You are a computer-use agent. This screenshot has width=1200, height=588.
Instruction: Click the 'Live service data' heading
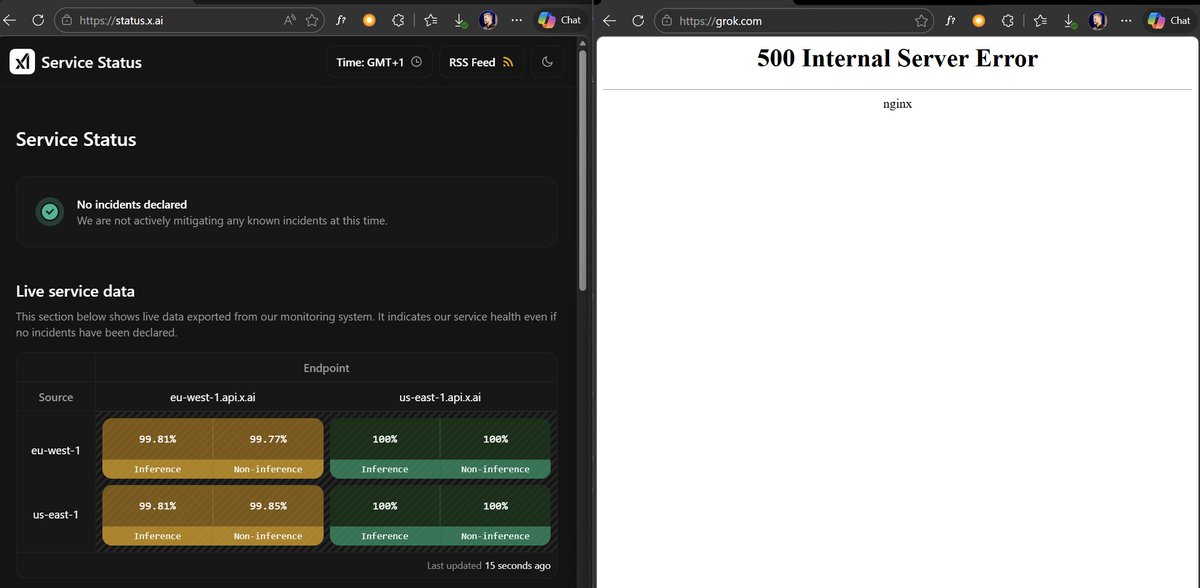pyautogui.click(x=75, y=291)
